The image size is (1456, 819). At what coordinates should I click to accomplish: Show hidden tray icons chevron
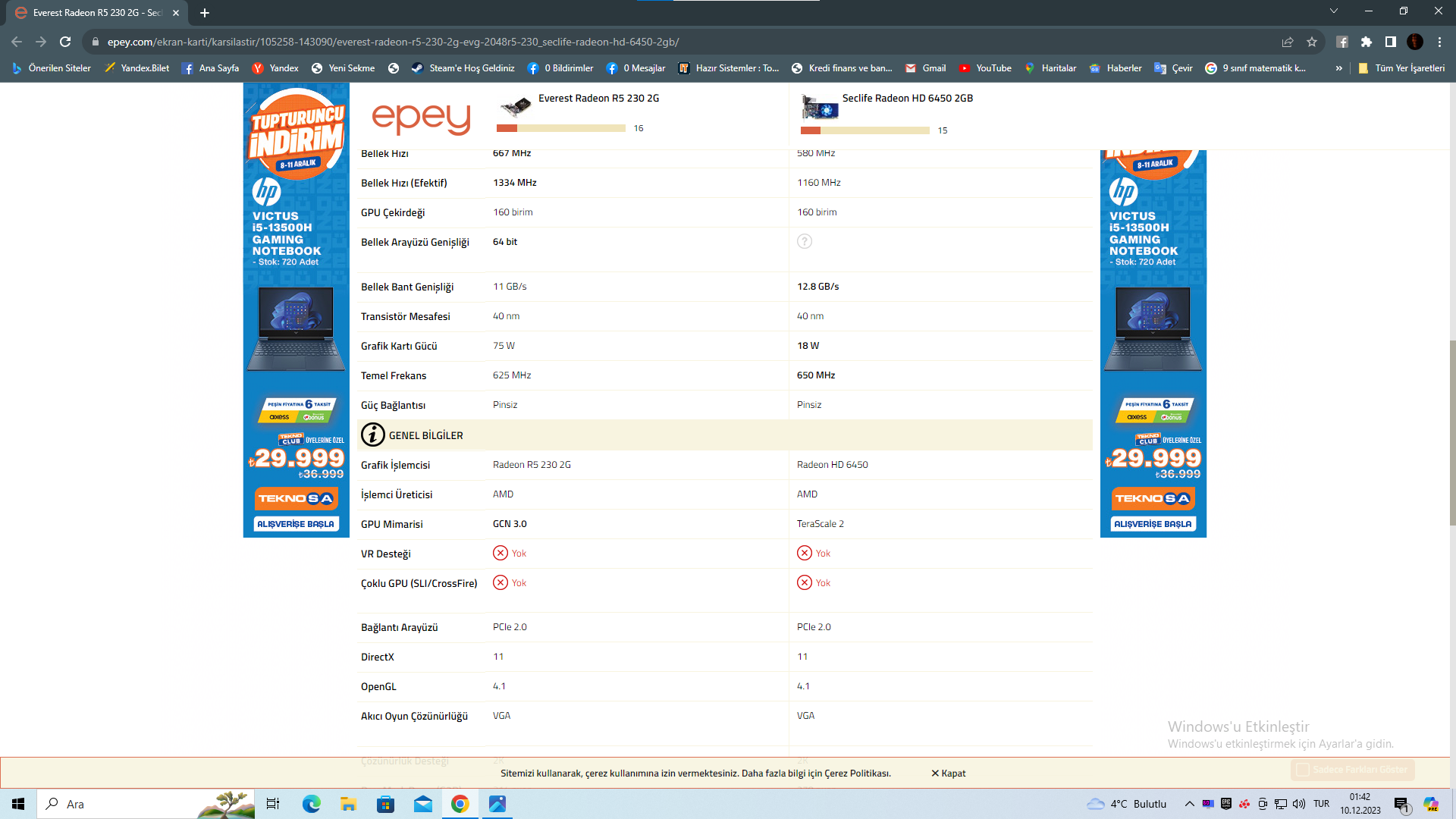point(1189,804)
